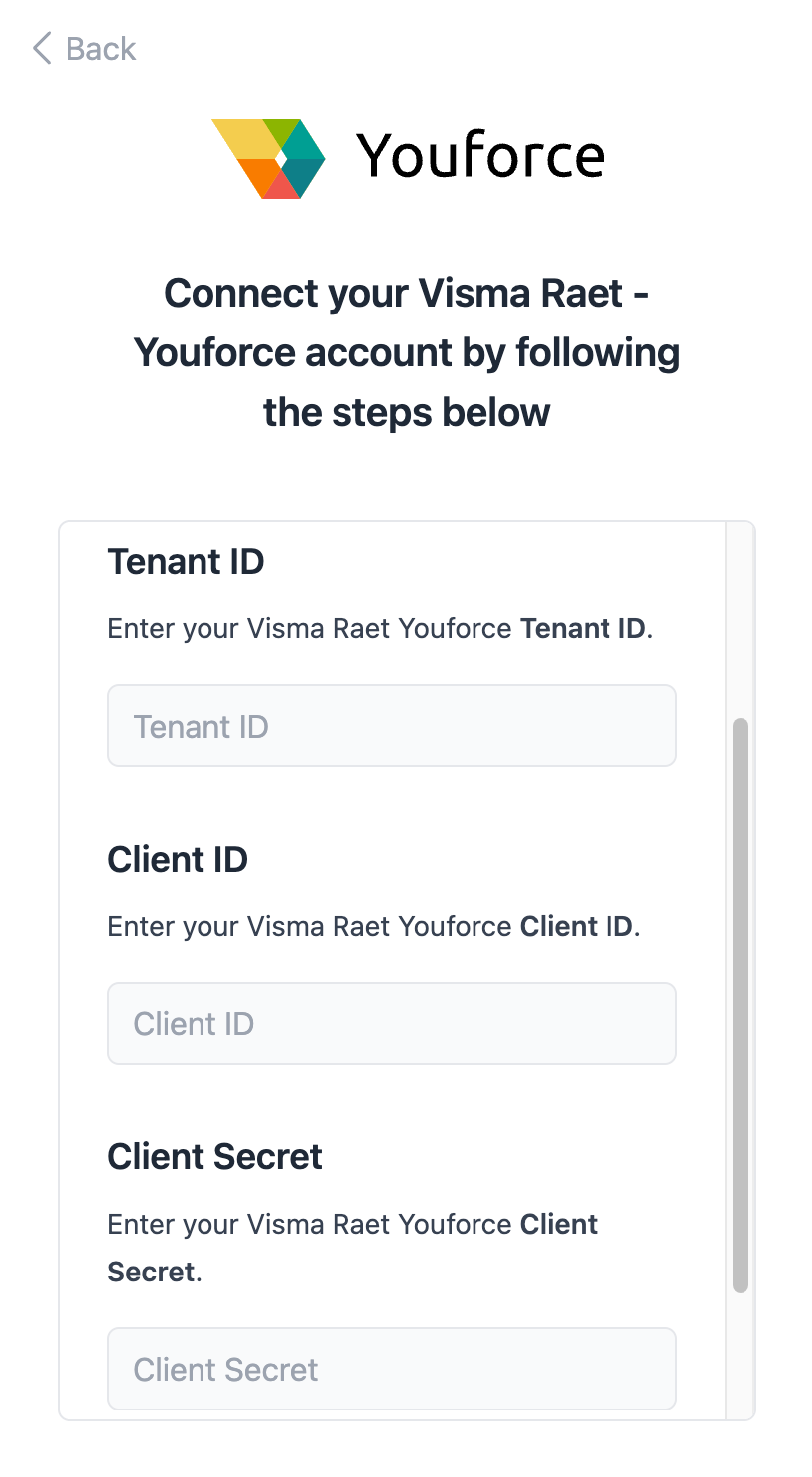Click the bold 'Tenant ID' in the instruction

click(583, 629)
